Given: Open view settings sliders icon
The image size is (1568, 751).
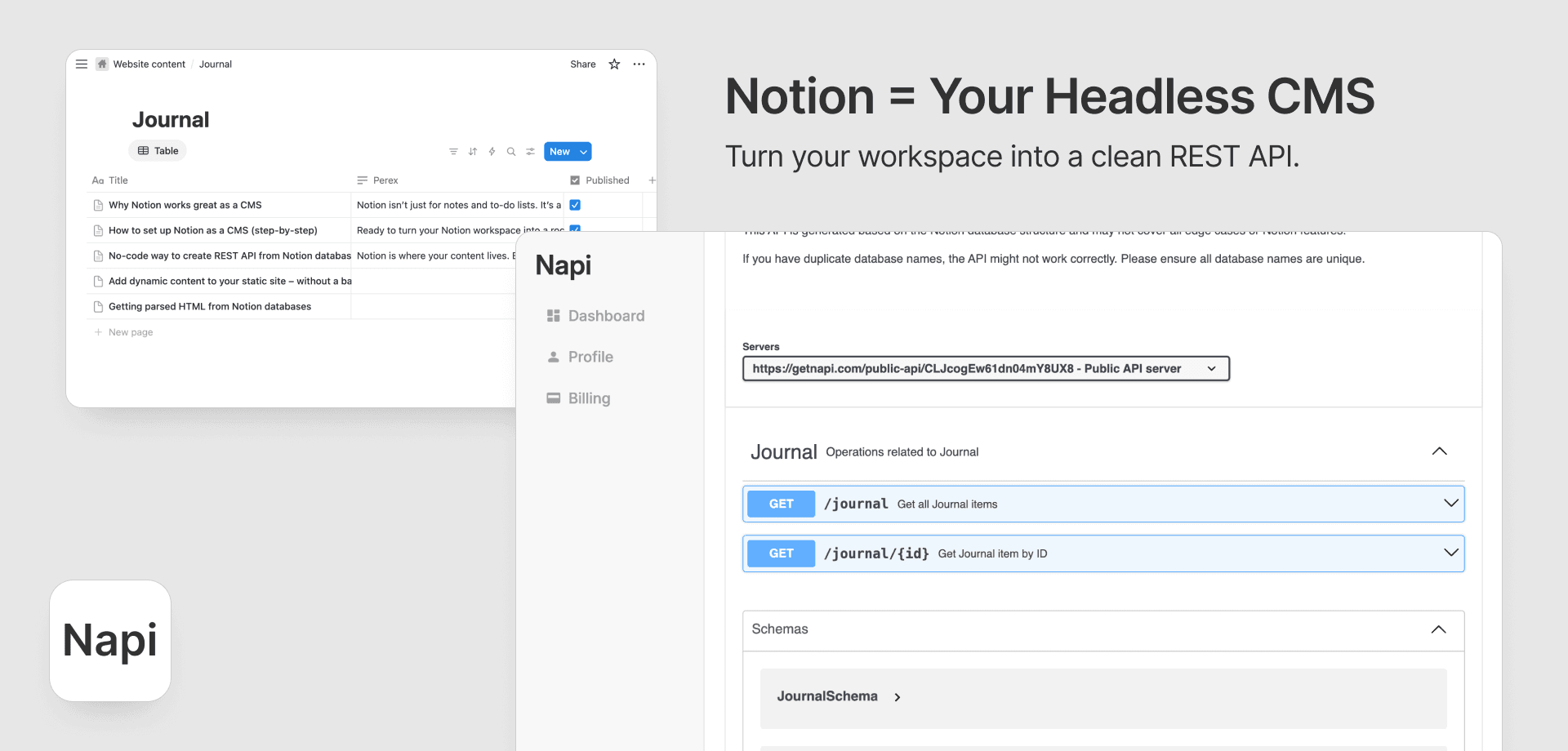Looking at the screenshot, I should (531, 152).
